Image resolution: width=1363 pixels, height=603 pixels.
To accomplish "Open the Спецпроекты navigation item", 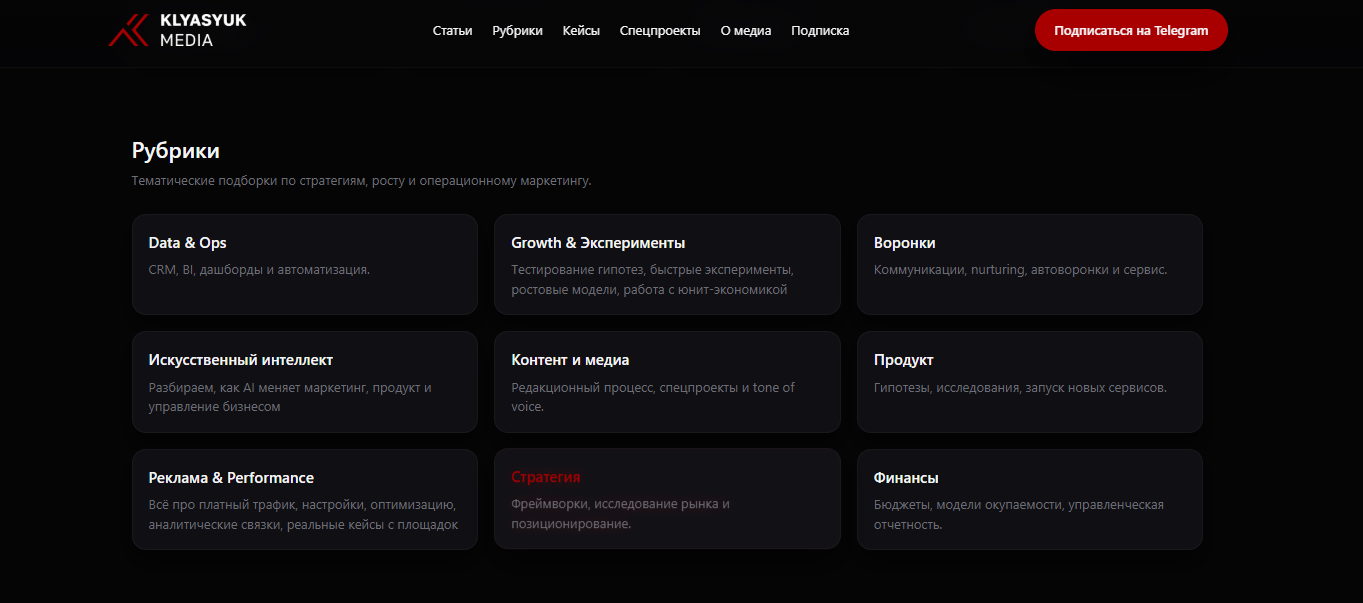I will point(660,30).
